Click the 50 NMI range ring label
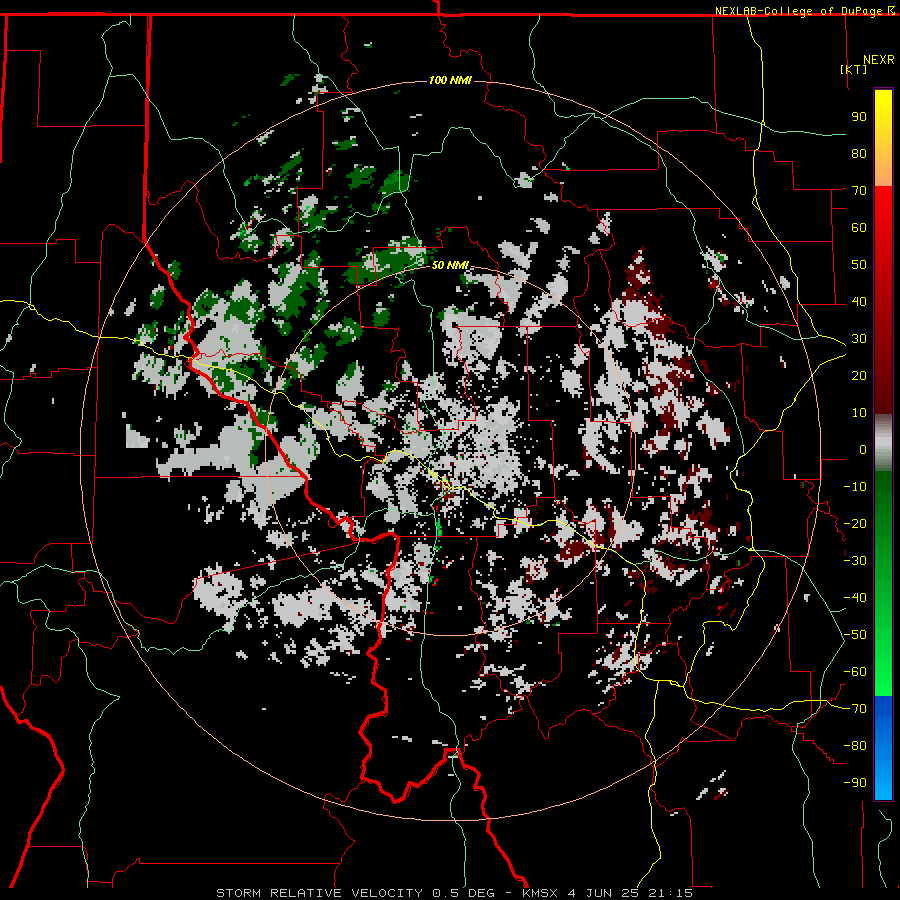The width and height of the screenshot is (900, 900). coord(450,265)
